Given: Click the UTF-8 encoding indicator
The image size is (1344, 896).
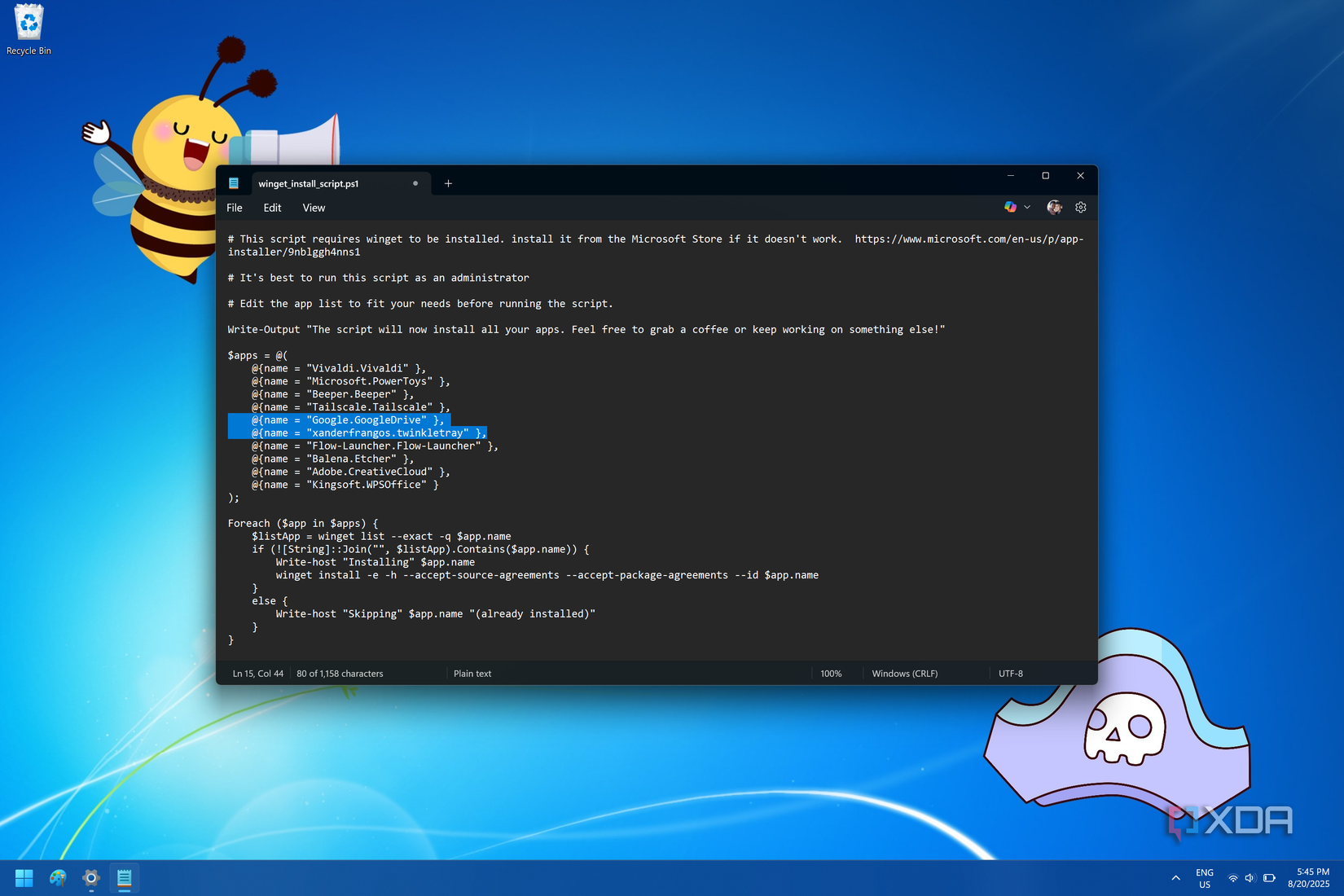Looking at the screenshot, I should point(1010,674).
